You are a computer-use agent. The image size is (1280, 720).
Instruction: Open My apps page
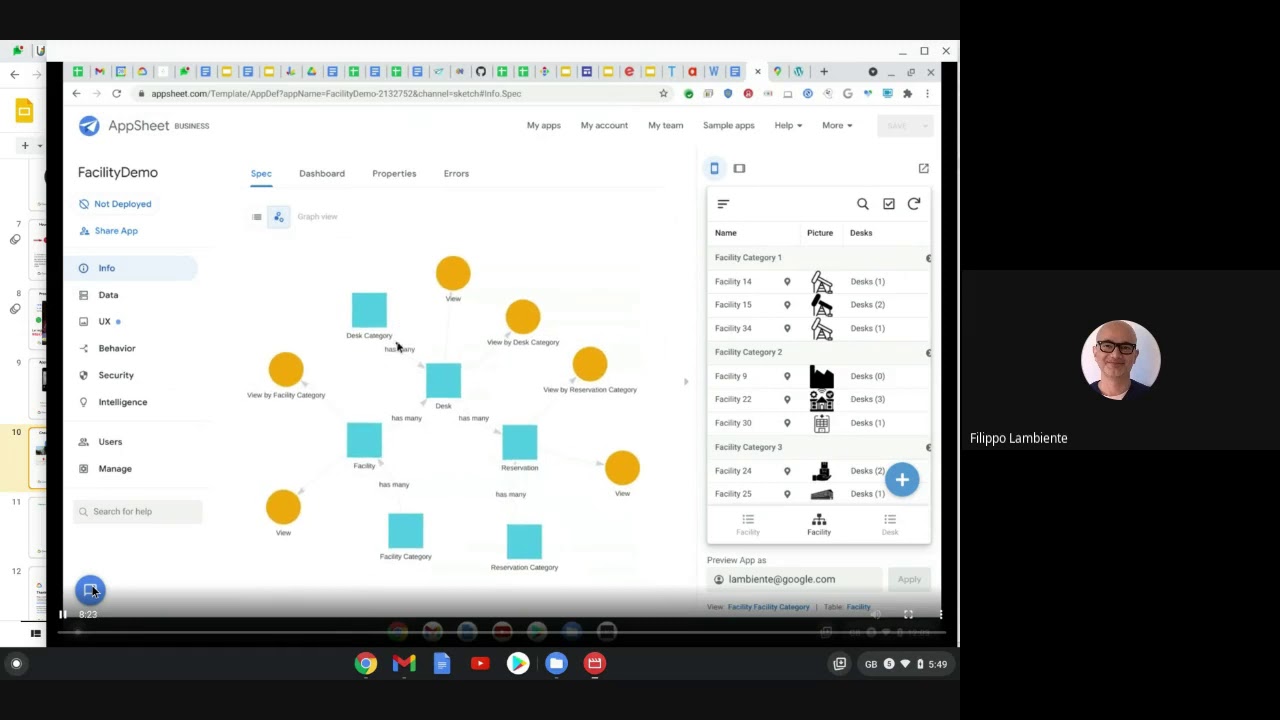point(544,126)
